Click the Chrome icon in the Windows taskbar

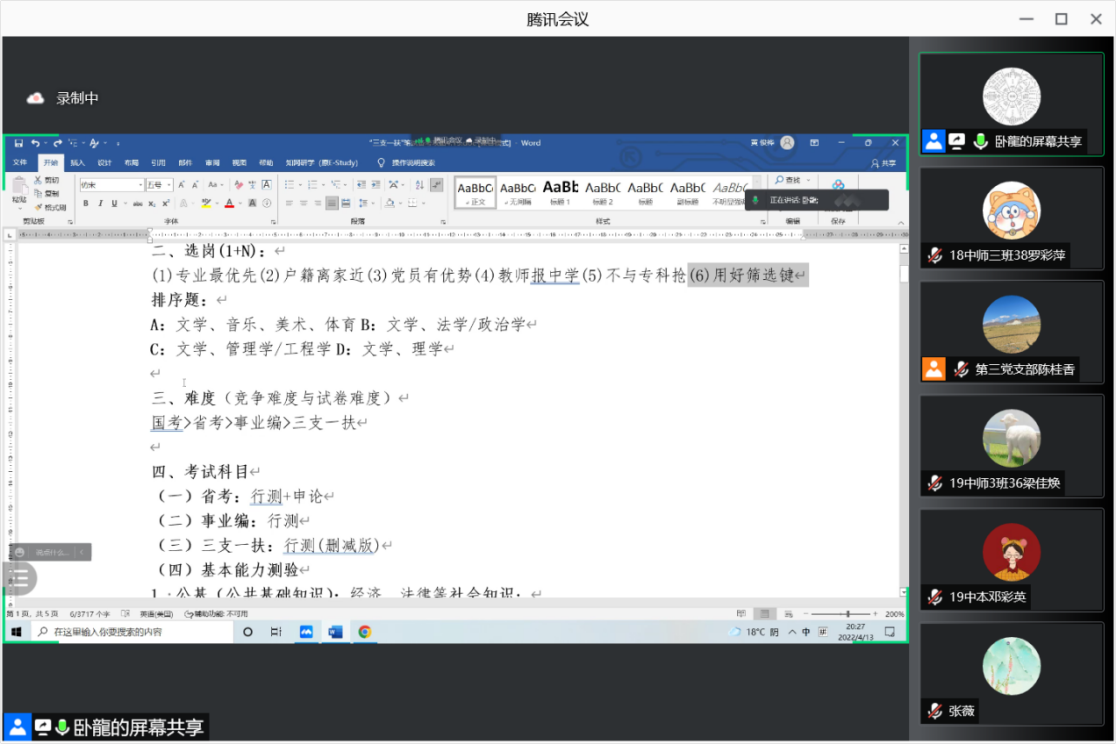point(365,632)
